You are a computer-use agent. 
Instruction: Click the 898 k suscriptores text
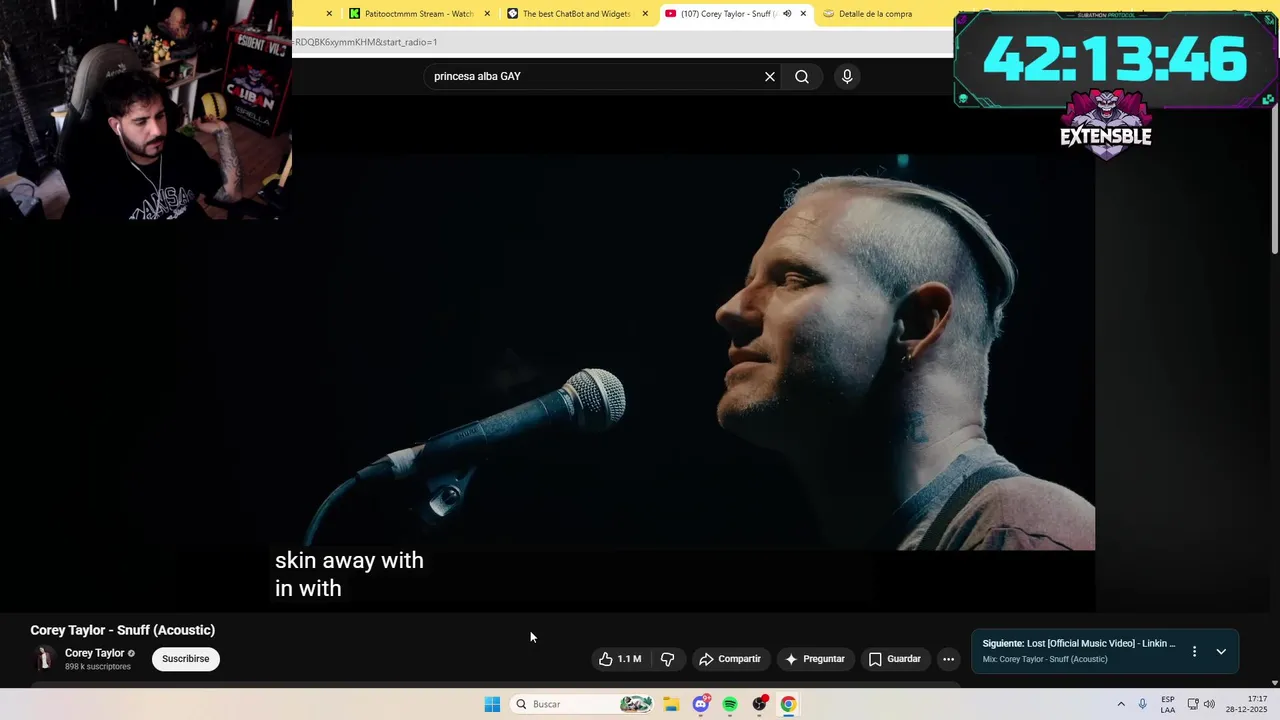pos(98,667)
